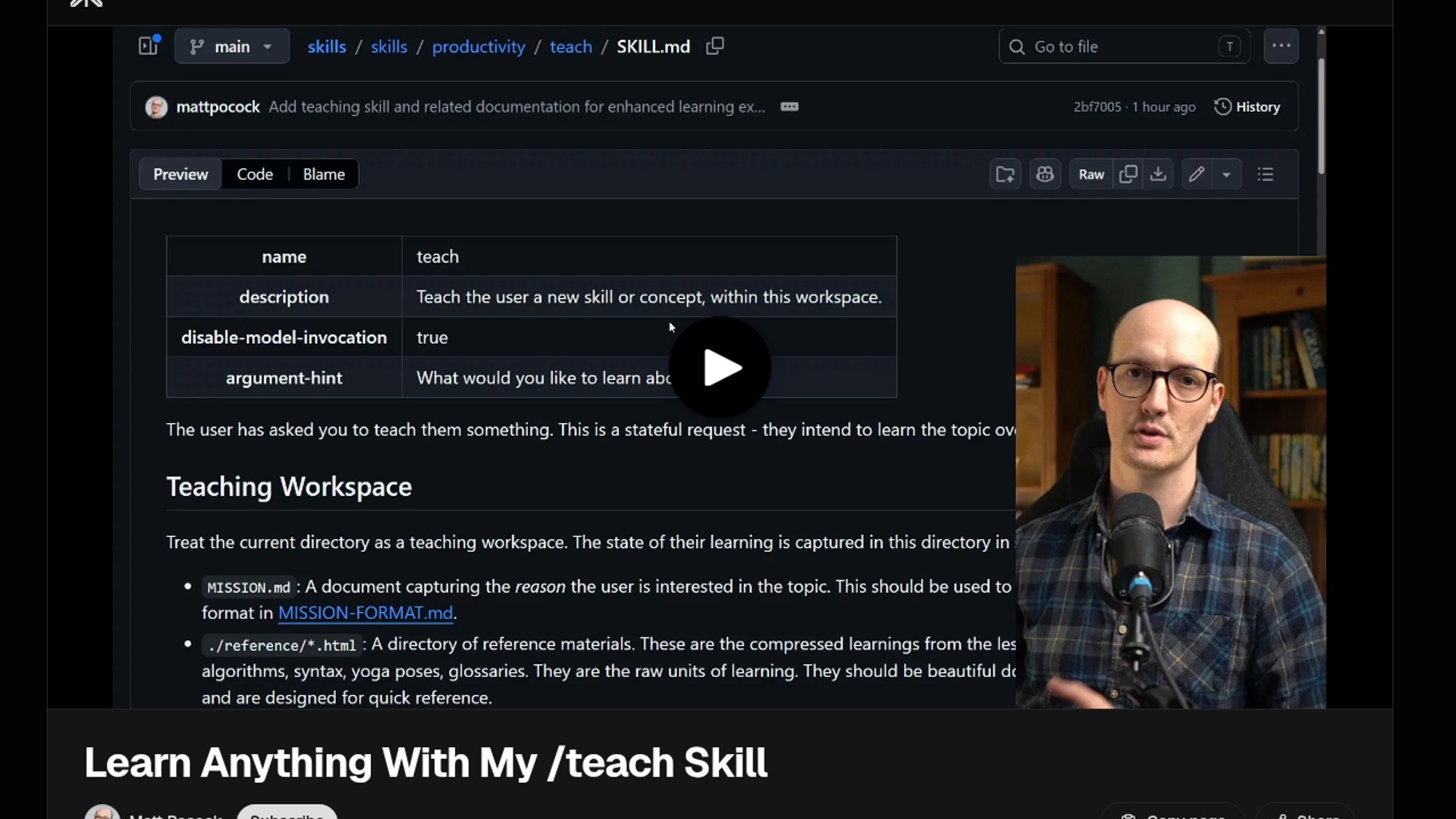The image size is (1456, 819).
Task: Ask Copilot about this file
Action: 1045,174
